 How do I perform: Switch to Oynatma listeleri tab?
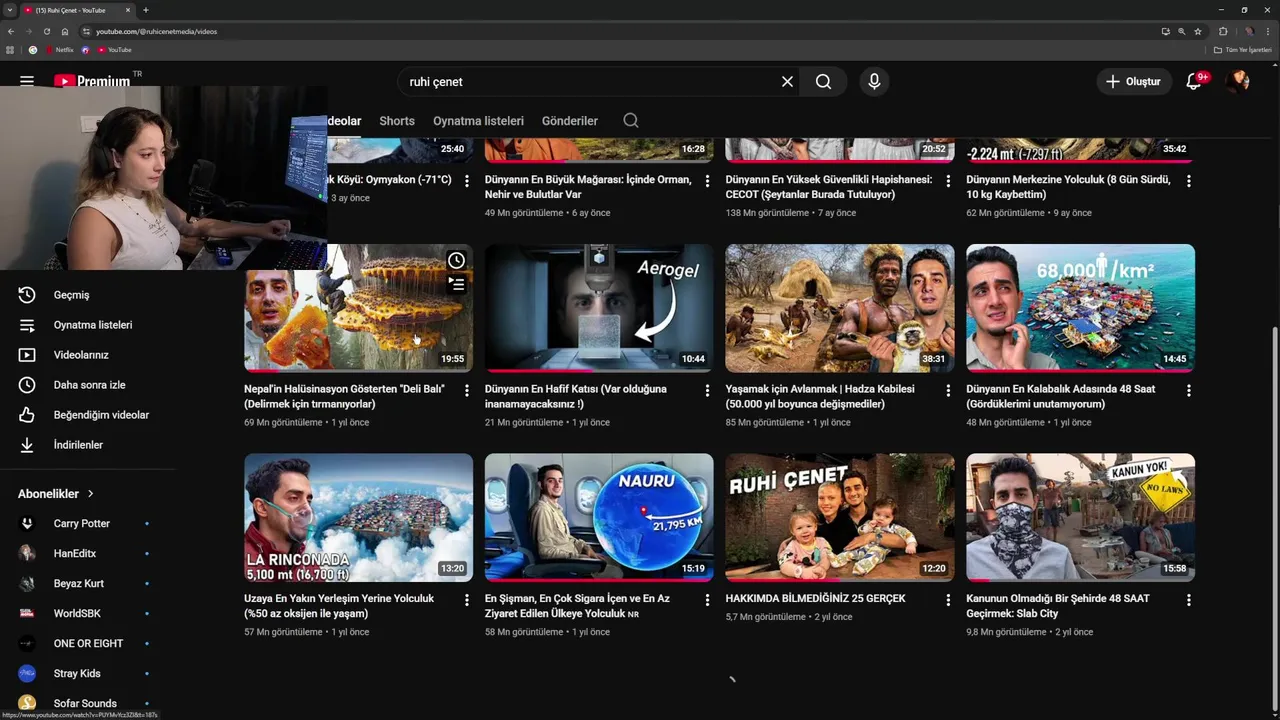478,121
